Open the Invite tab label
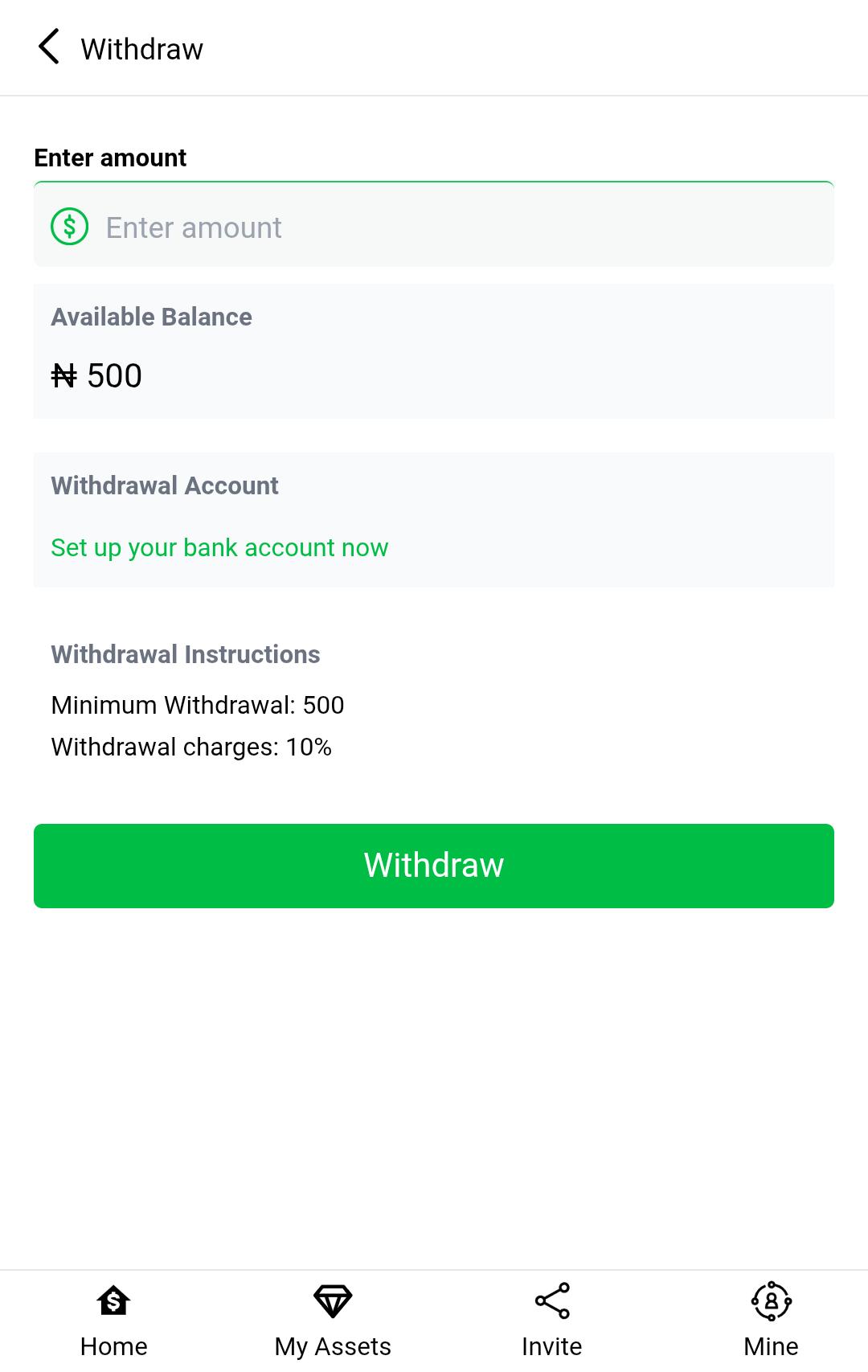The width and height of the screenshot is (868, 1372). pyautogui.click(x=551, y=1346)
